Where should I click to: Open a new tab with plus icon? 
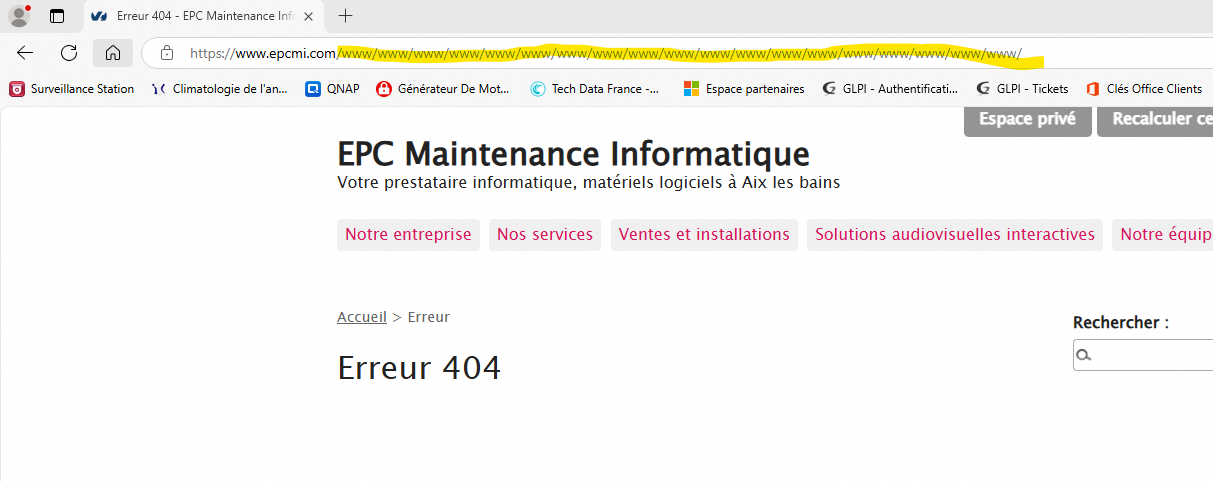coord(346,16)
